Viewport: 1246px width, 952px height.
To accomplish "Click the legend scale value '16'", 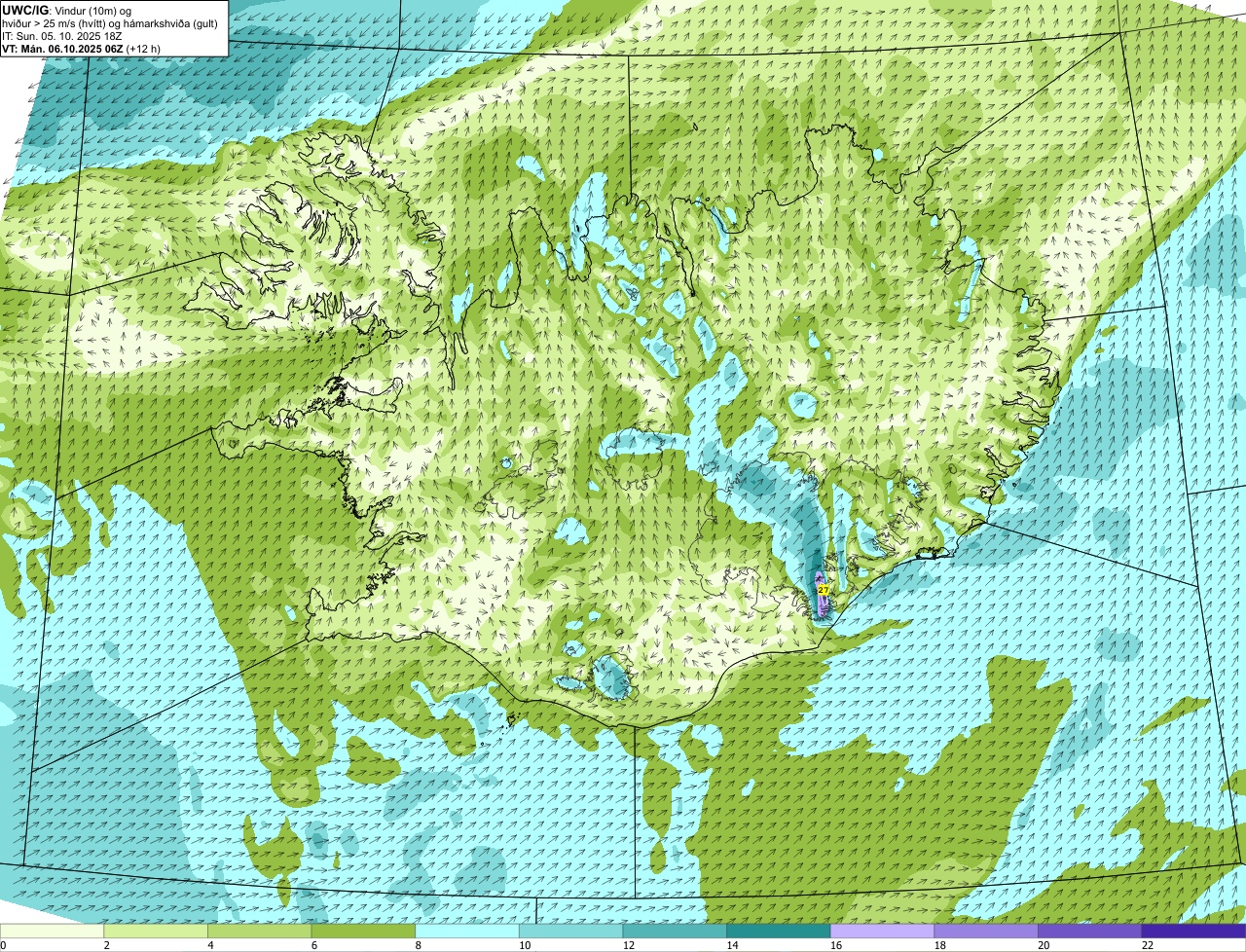I will click(x=835, y=945).
